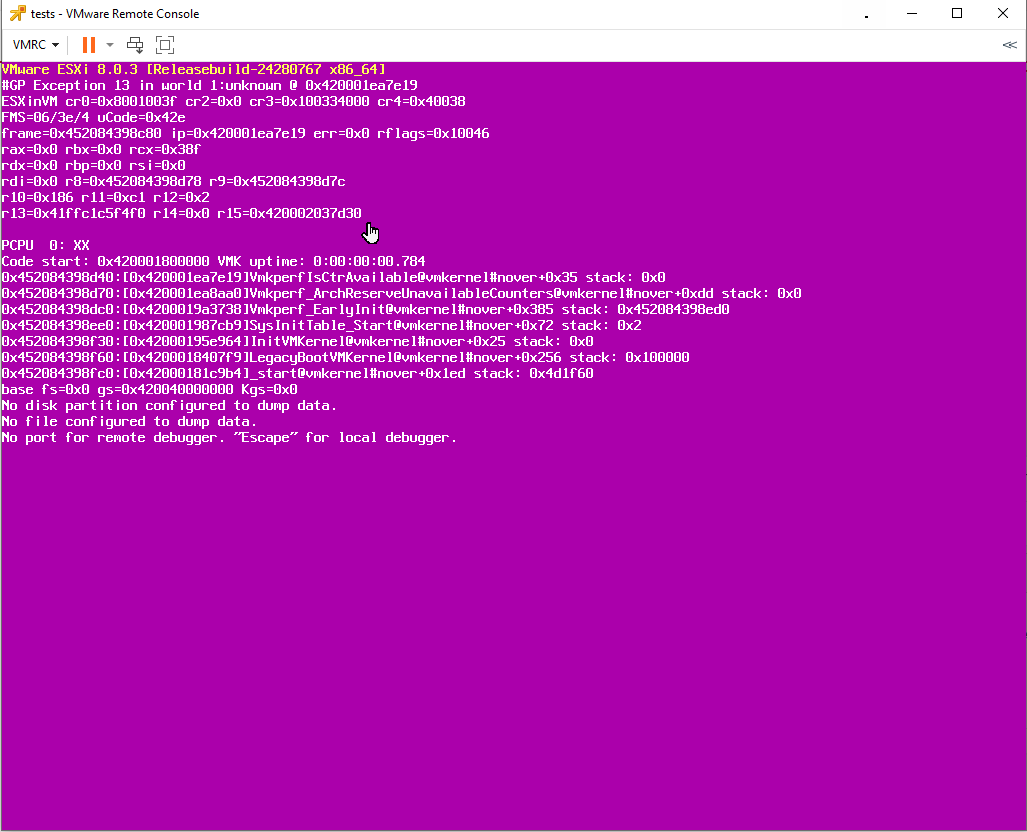Screen dimensions: 1027x832
Task: Click the "Code start: 0x420001800000" uptime line
Action: click(214, 261)
